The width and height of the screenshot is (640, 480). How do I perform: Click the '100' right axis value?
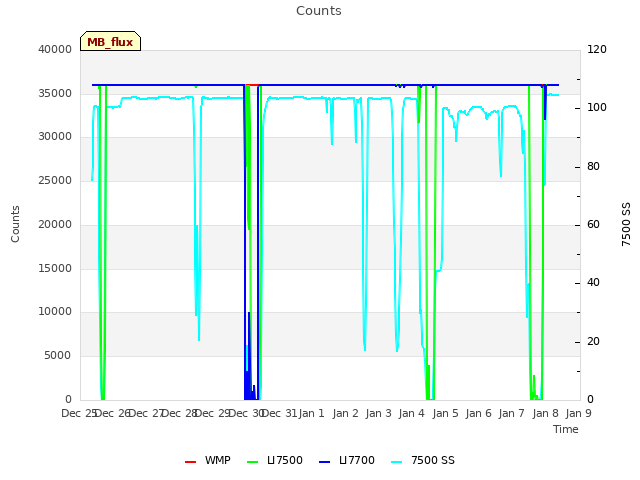(x=597, y=108)
